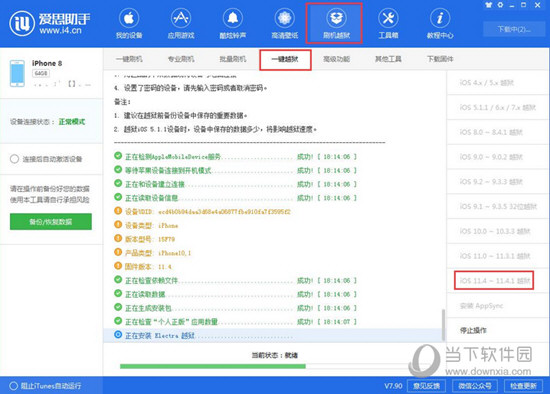550x394 pixels.
Task: Click the blue spinner icon beside 正在安装 Electra 越狱
Action: pos(118,335)
